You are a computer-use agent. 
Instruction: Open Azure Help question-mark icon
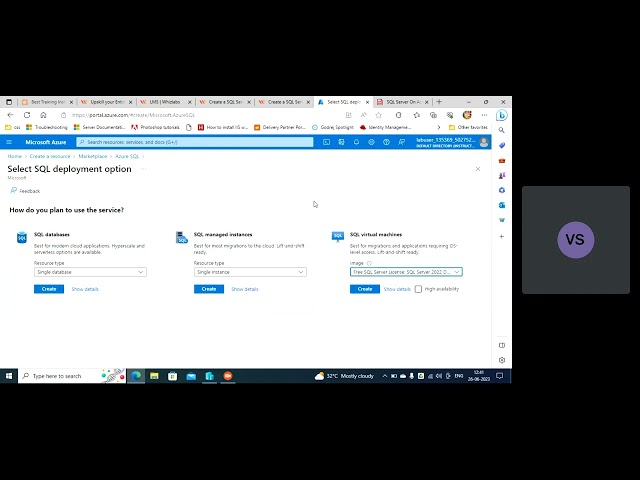[x=386, y=142]
